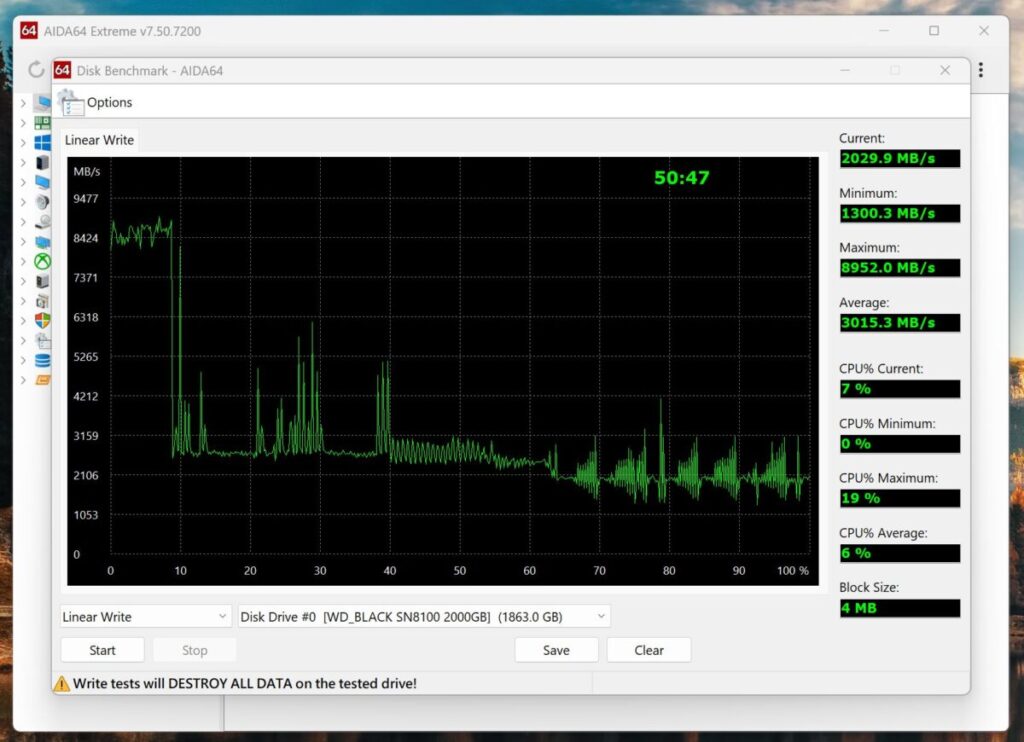Click the Block Size 4 MB value

[899, 608]
